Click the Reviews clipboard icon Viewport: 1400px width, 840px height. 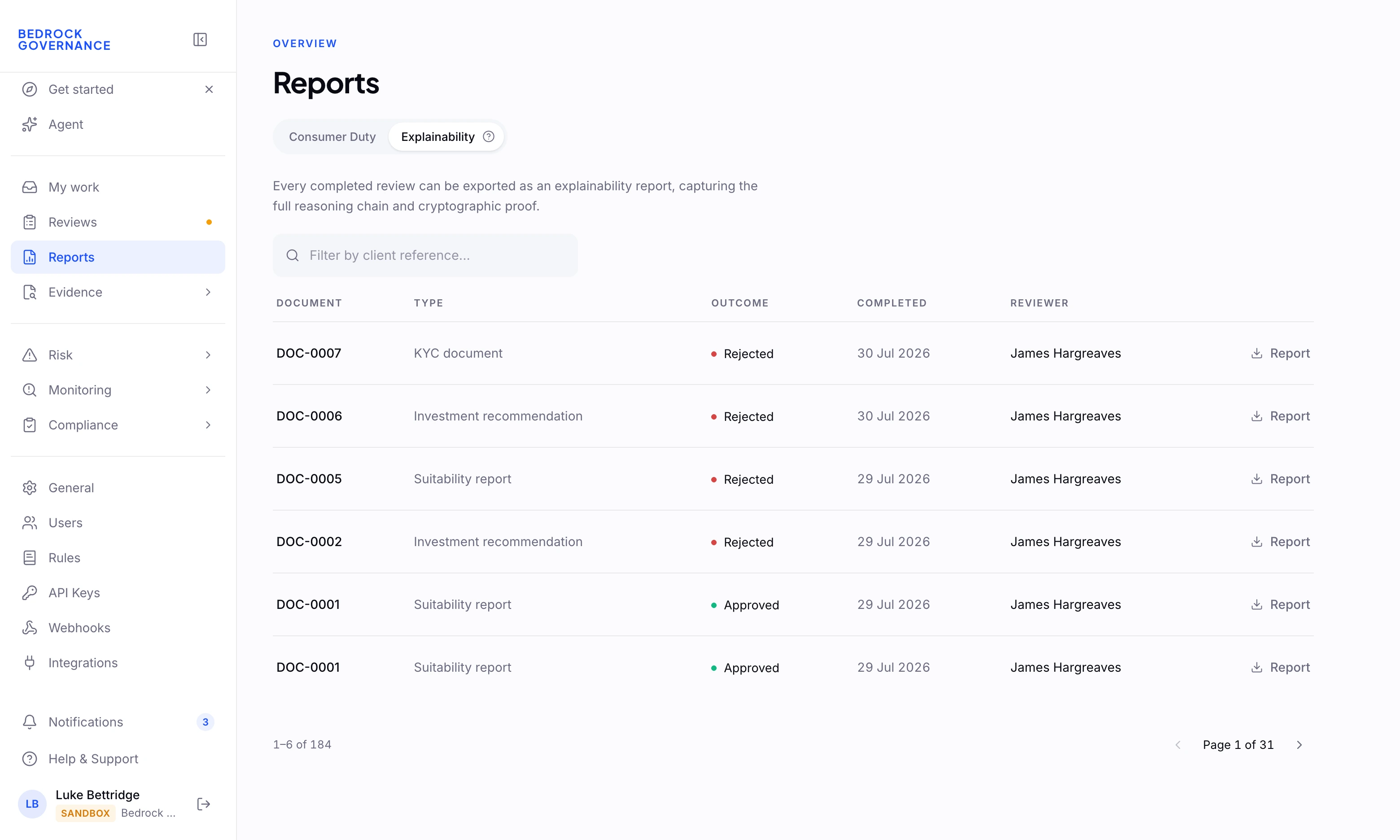30,223
